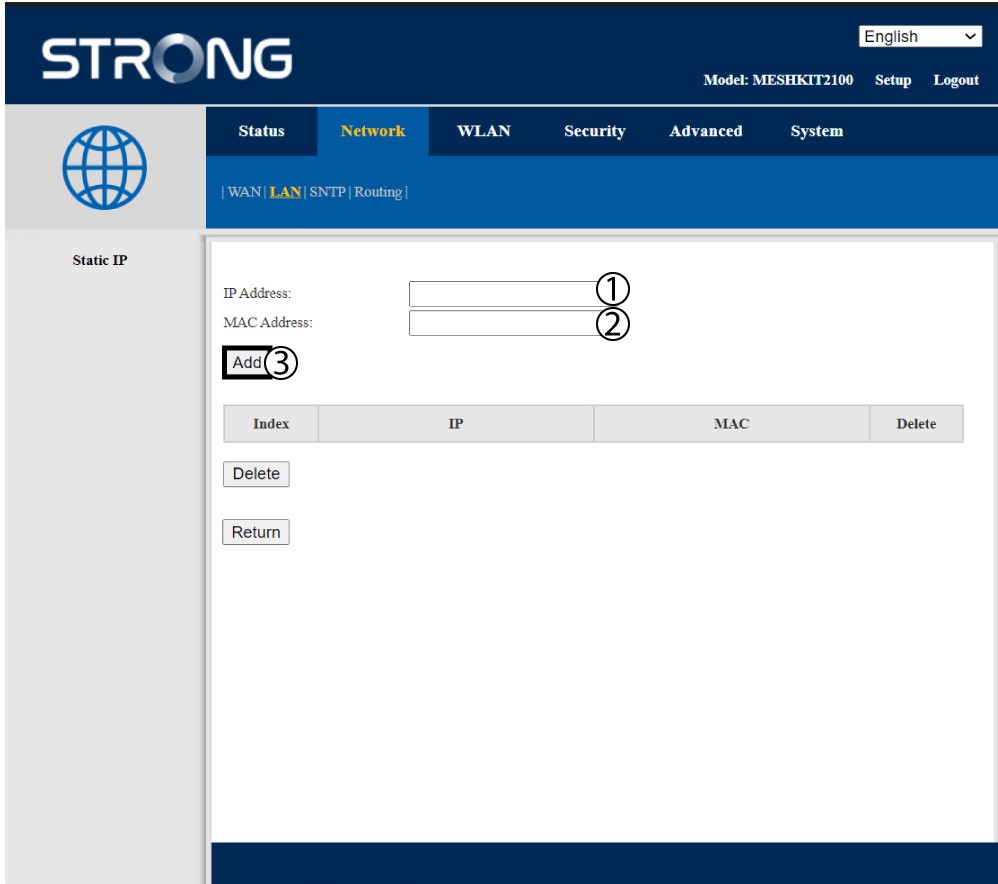
Task: Open the Advanced tab
Action: pyautogui.click(x=705, y=131)
